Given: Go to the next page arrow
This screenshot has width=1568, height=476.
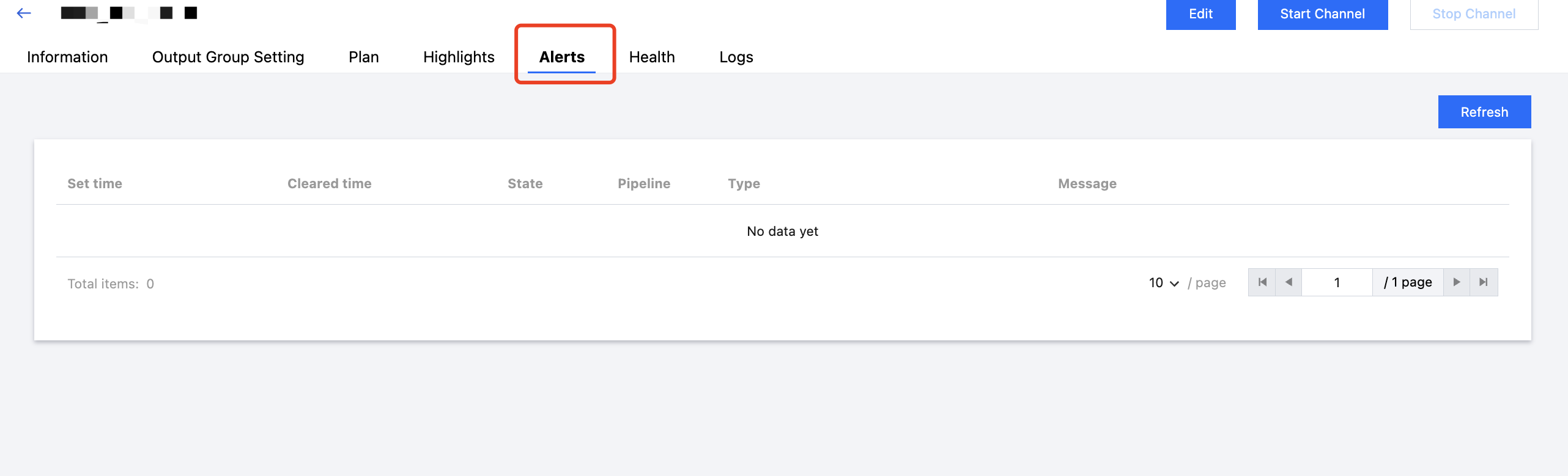Looking at the screenshot, I should click(x=1457, y=282).
